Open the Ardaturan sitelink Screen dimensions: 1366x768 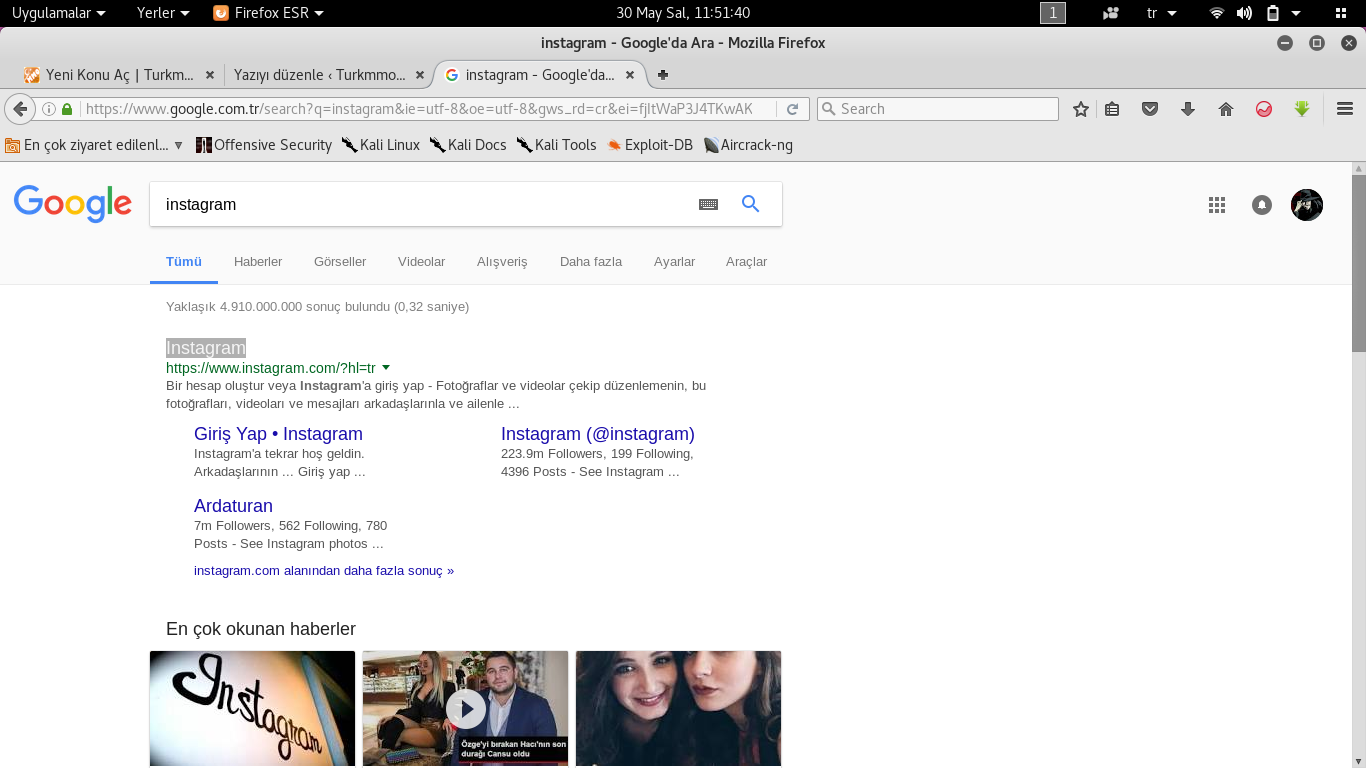point(233,506)
